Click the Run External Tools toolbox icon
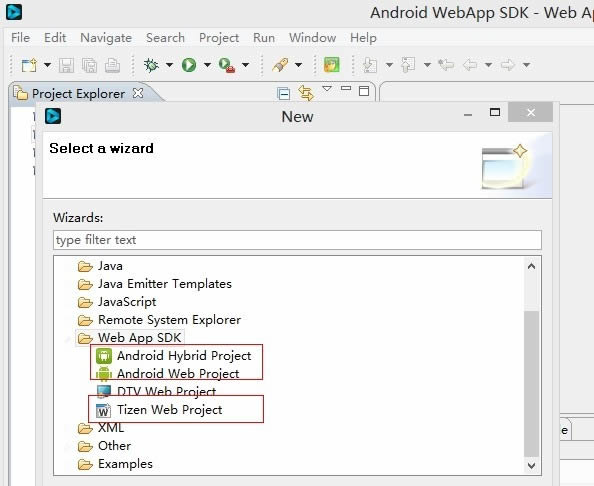The width and height of the screenshot is (594, 486). (227, 65)
